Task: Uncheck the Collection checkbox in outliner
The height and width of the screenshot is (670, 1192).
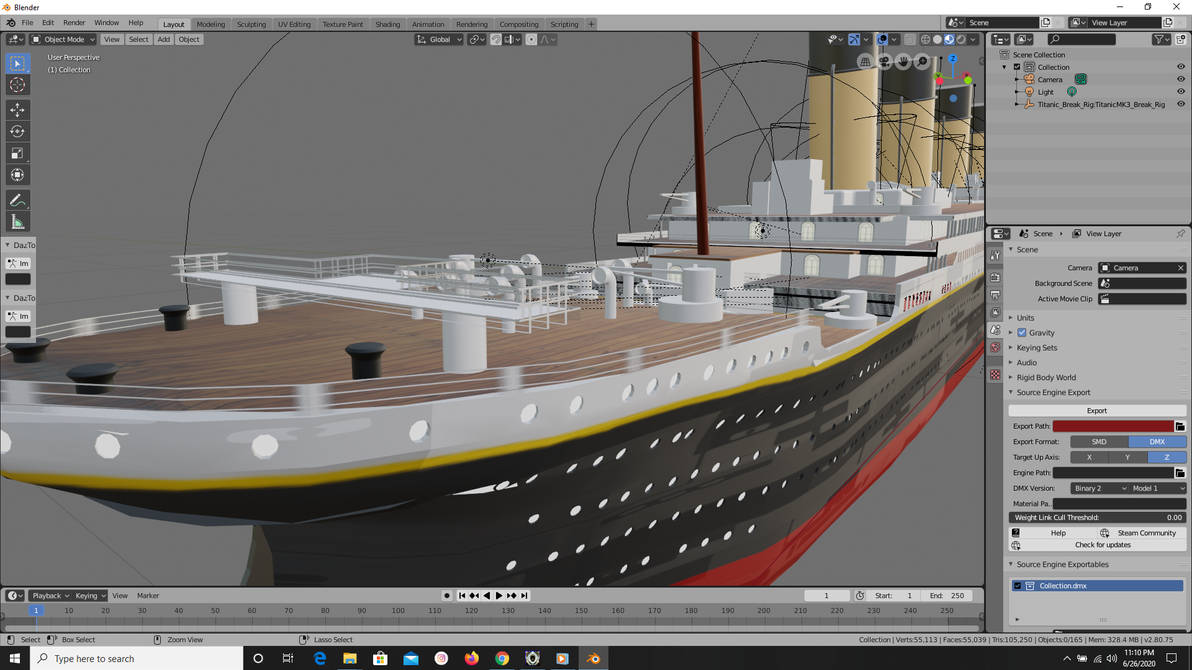Action: click(1016, 67)
